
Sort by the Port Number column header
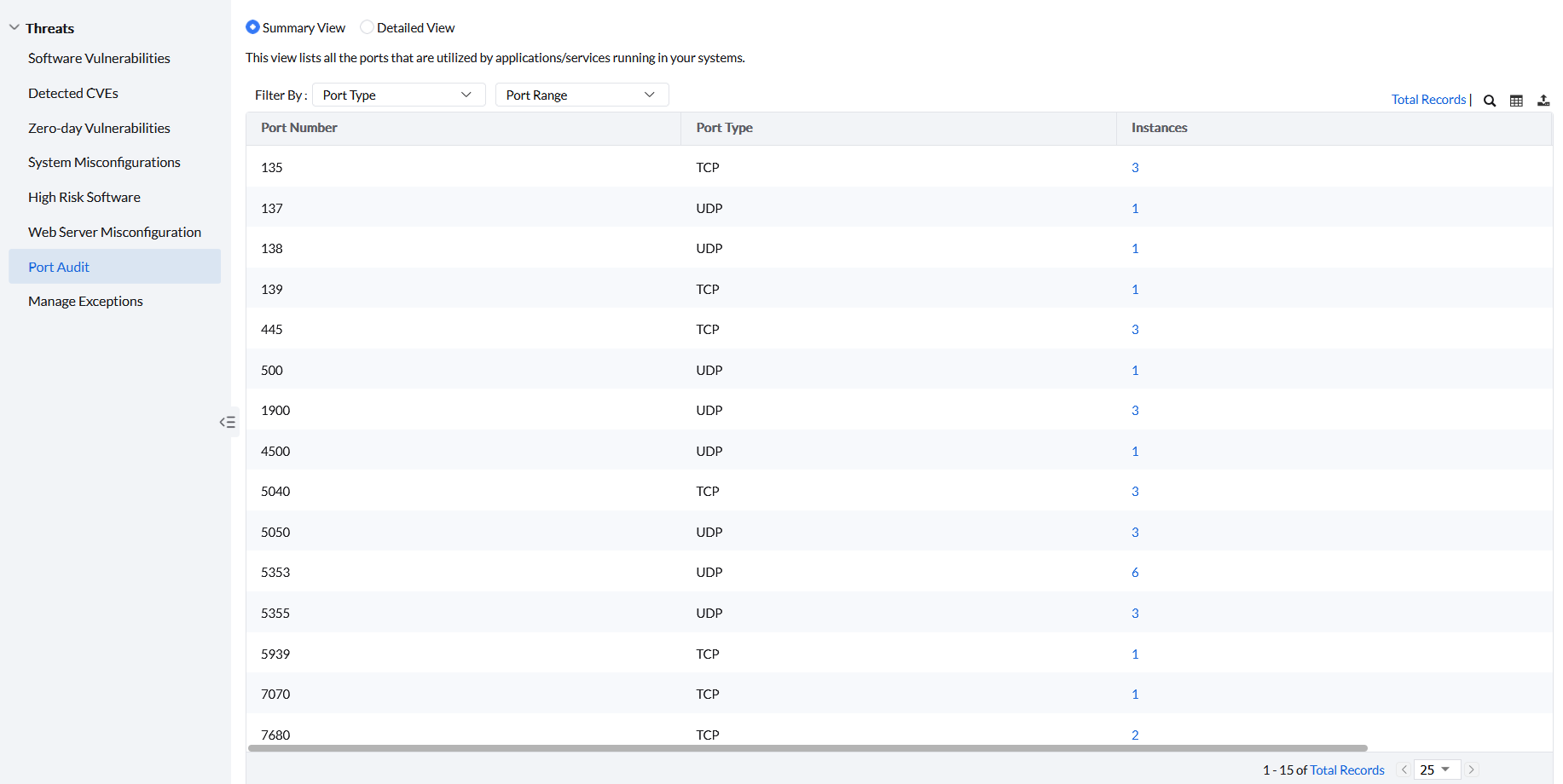(299, 128)
